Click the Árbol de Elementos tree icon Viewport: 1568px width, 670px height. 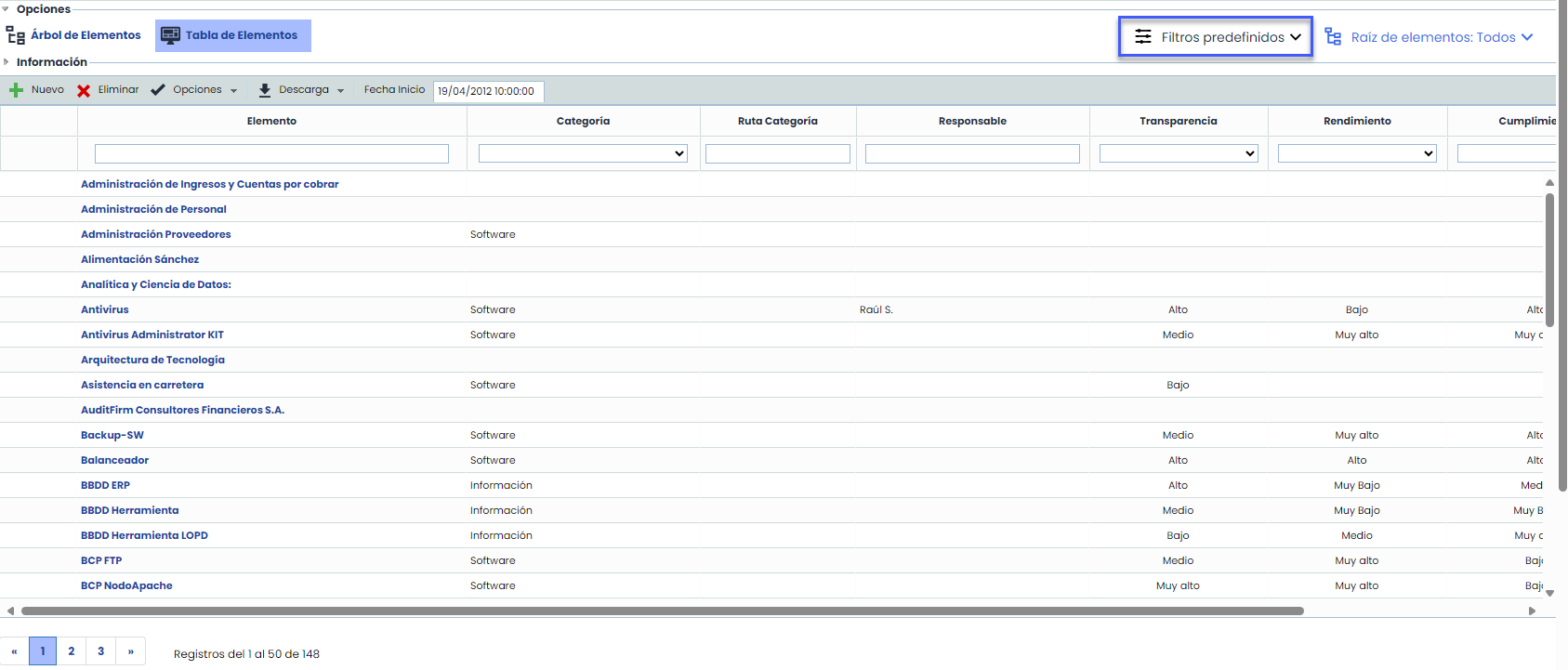click(x=16, y=35)
